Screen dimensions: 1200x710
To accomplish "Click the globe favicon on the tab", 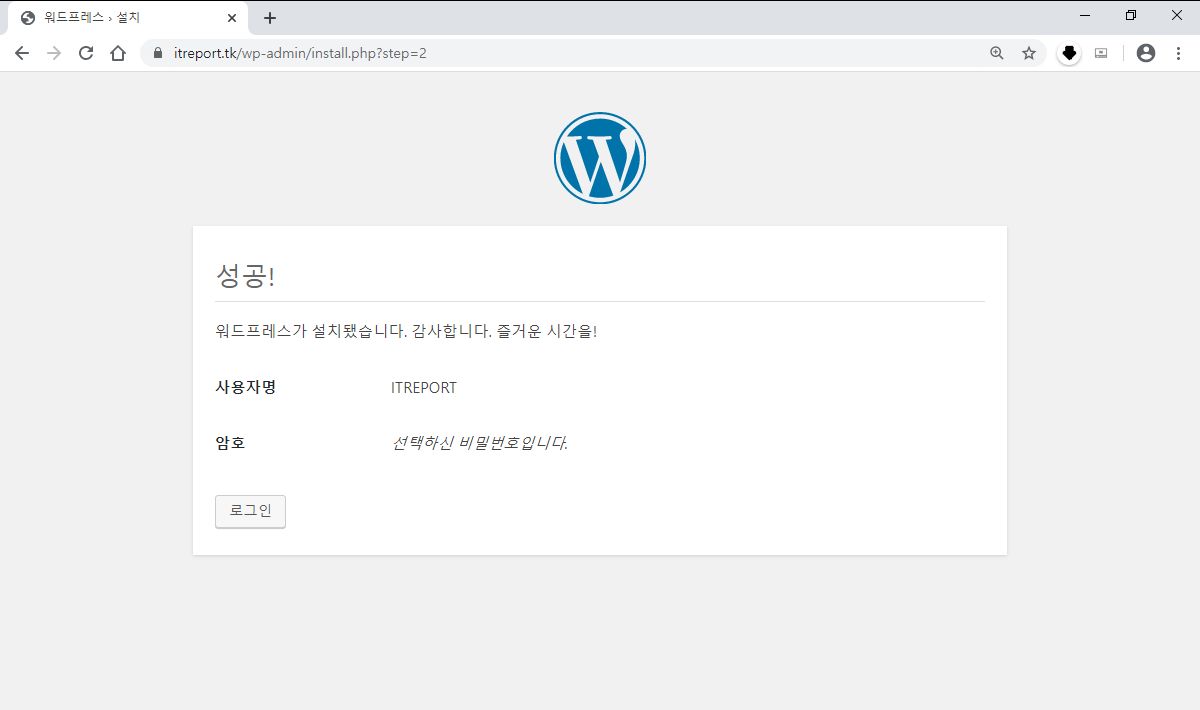I will click(28, 18).
